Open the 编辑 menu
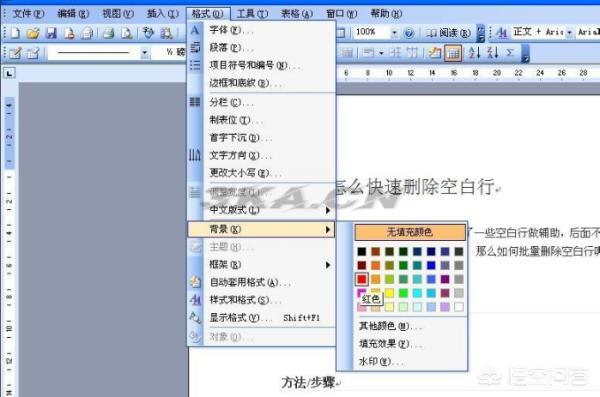The image size is (600, 397). [73, 14]
